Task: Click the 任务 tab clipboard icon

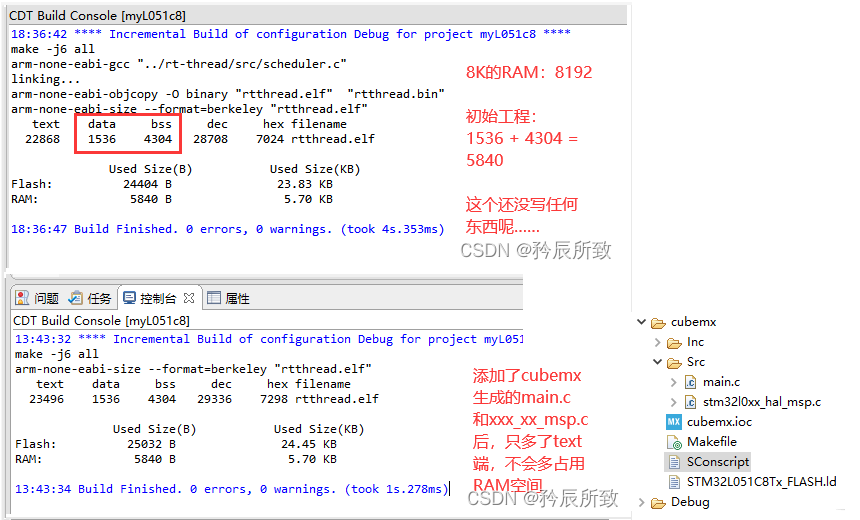Action: (x=75, y=298)
